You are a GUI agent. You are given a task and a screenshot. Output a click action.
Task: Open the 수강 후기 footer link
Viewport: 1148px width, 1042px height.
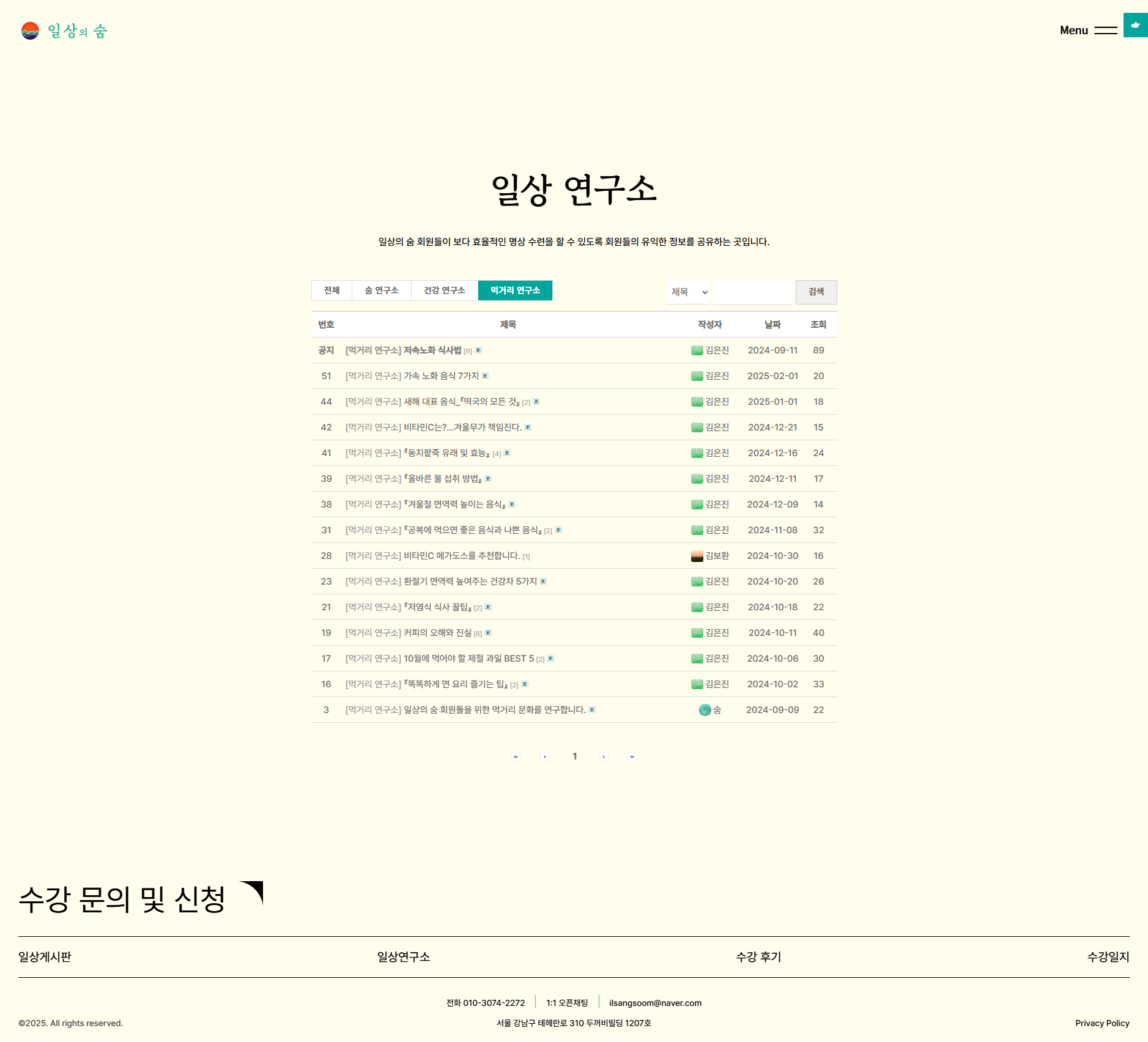tap(758, 957)
